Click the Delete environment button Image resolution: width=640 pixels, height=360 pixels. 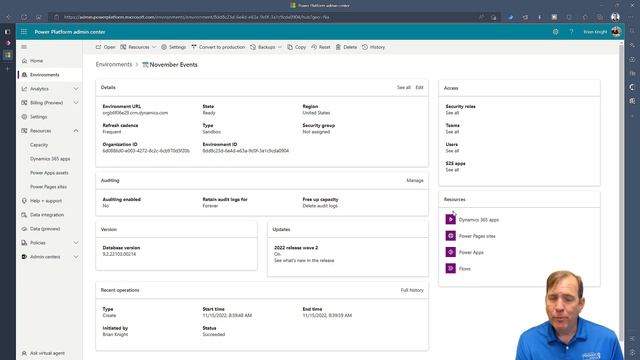[346, 47]
